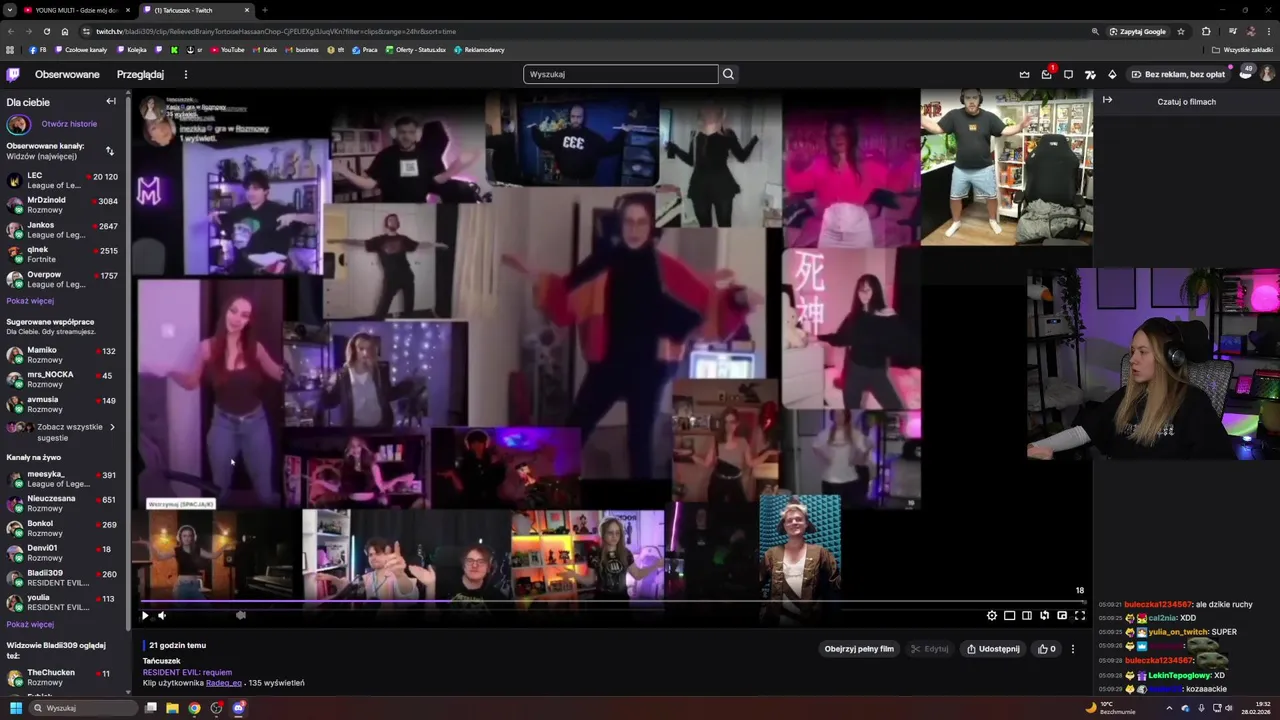The image size is (1280, 720).
Task: Open Chrome three-dot menu
Action: click(x=1268, y=31)
